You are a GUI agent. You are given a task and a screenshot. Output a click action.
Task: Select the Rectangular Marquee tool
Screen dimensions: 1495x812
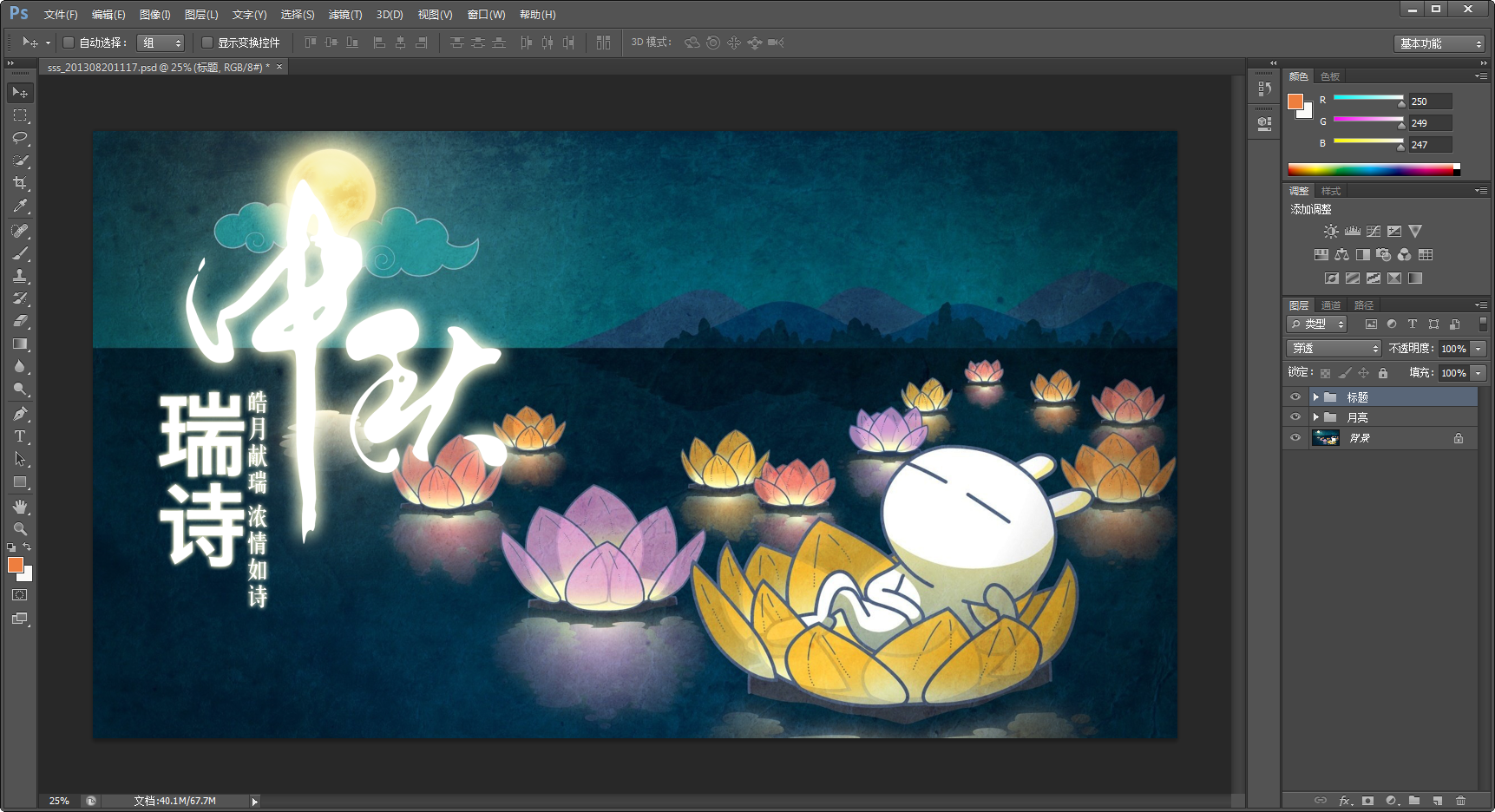[20, 115]
